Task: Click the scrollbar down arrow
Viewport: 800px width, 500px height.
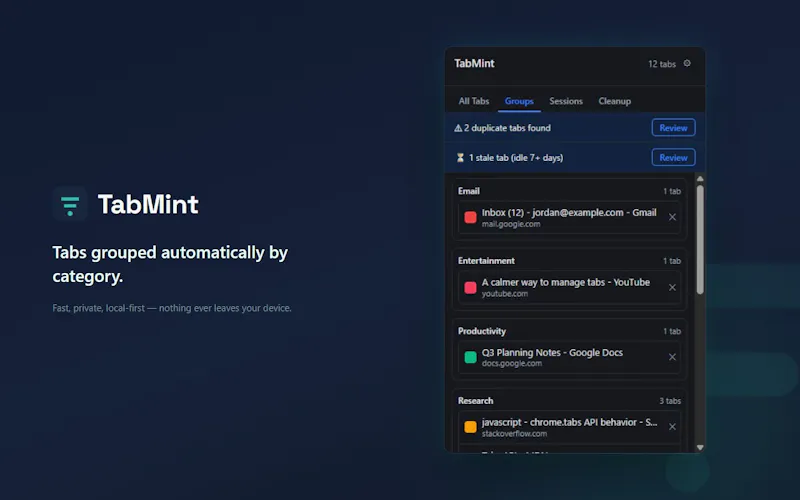Action: coord(700,447)
